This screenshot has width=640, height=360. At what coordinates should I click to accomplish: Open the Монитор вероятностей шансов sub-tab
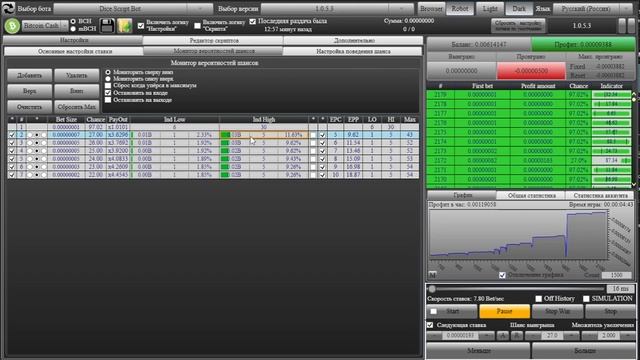[213, 51]
